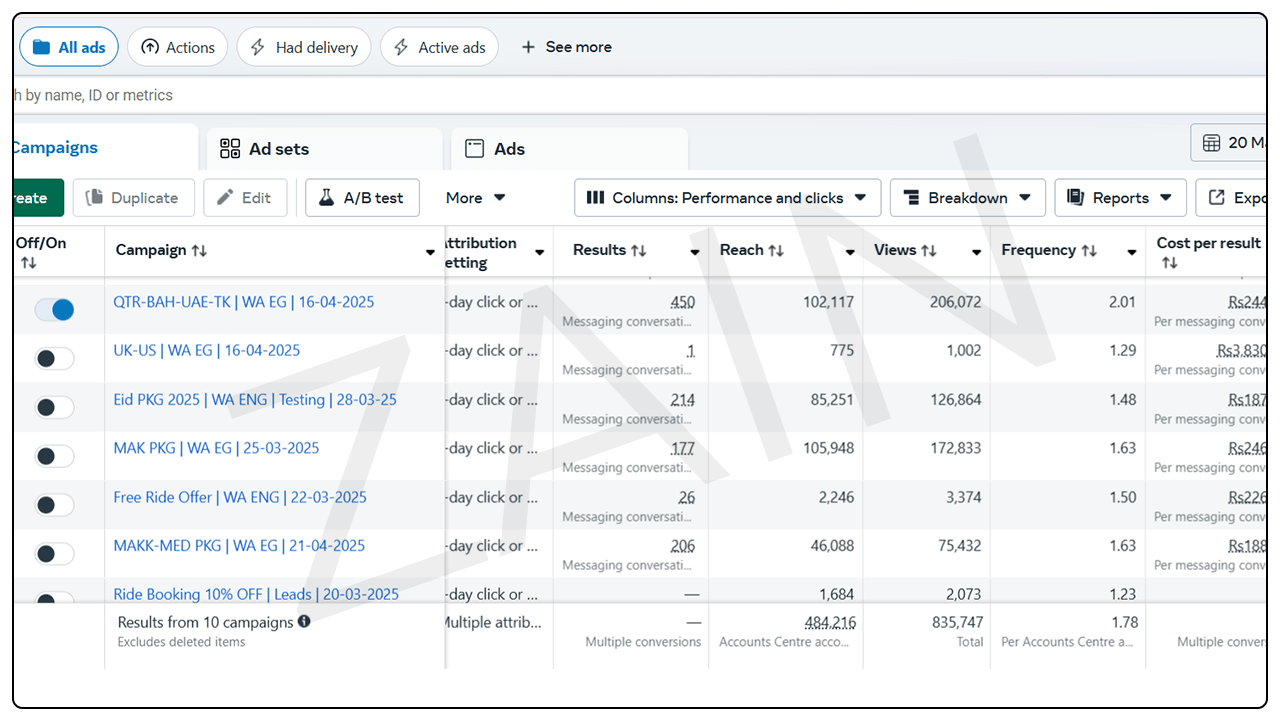This screenshot has height=720, width=1280.
Task: Open the date range picker
Action: pos(1229,143)
